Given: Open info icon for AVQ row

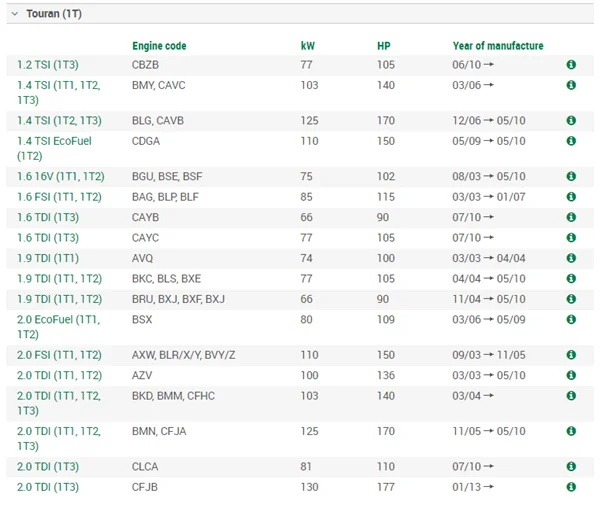Looking at the screenshot, I should pyautogui.click(x=571, y=258).
